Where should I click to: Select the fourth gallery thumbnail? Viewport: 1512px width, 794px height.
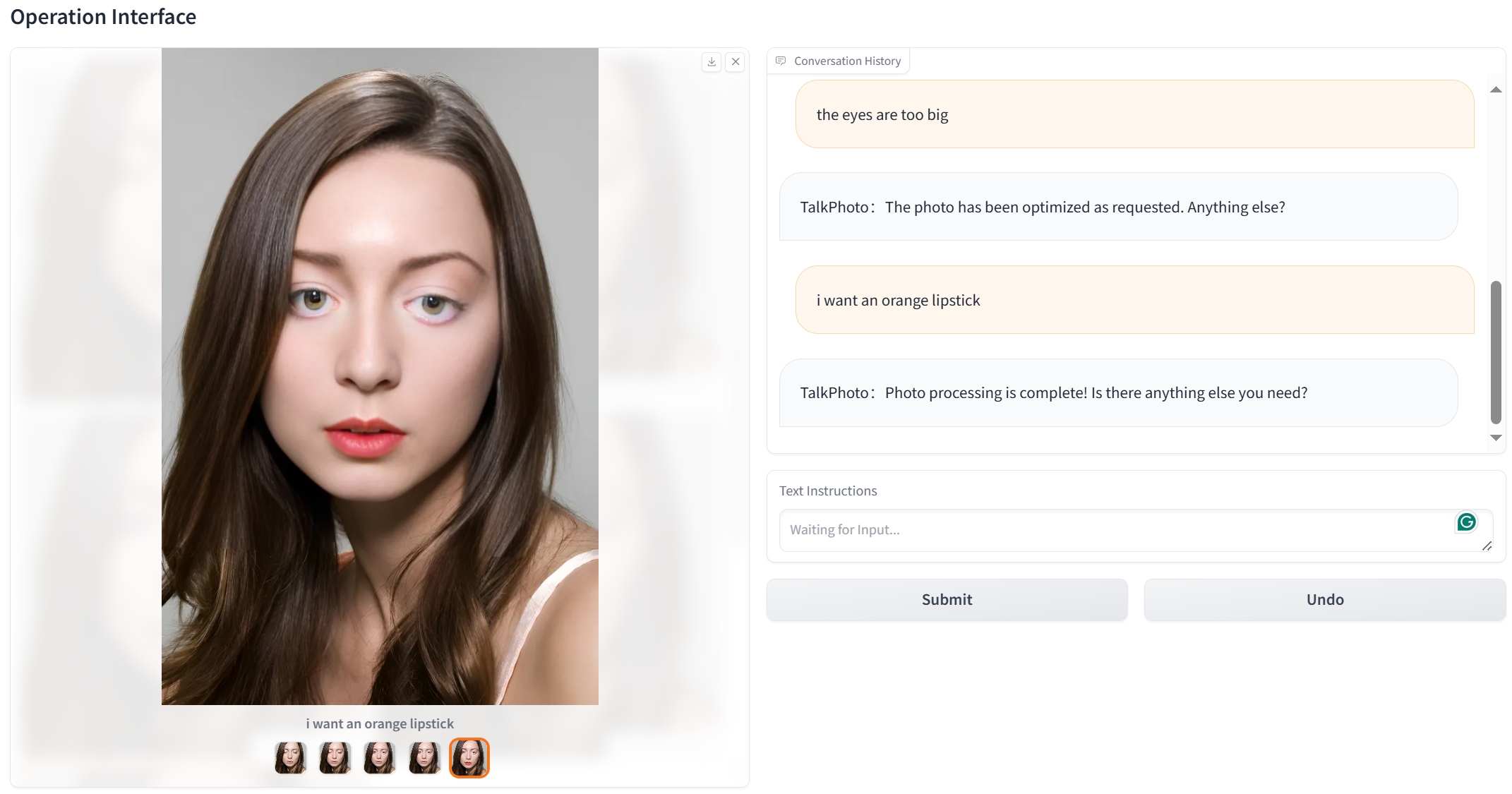(x=424, y=758)
